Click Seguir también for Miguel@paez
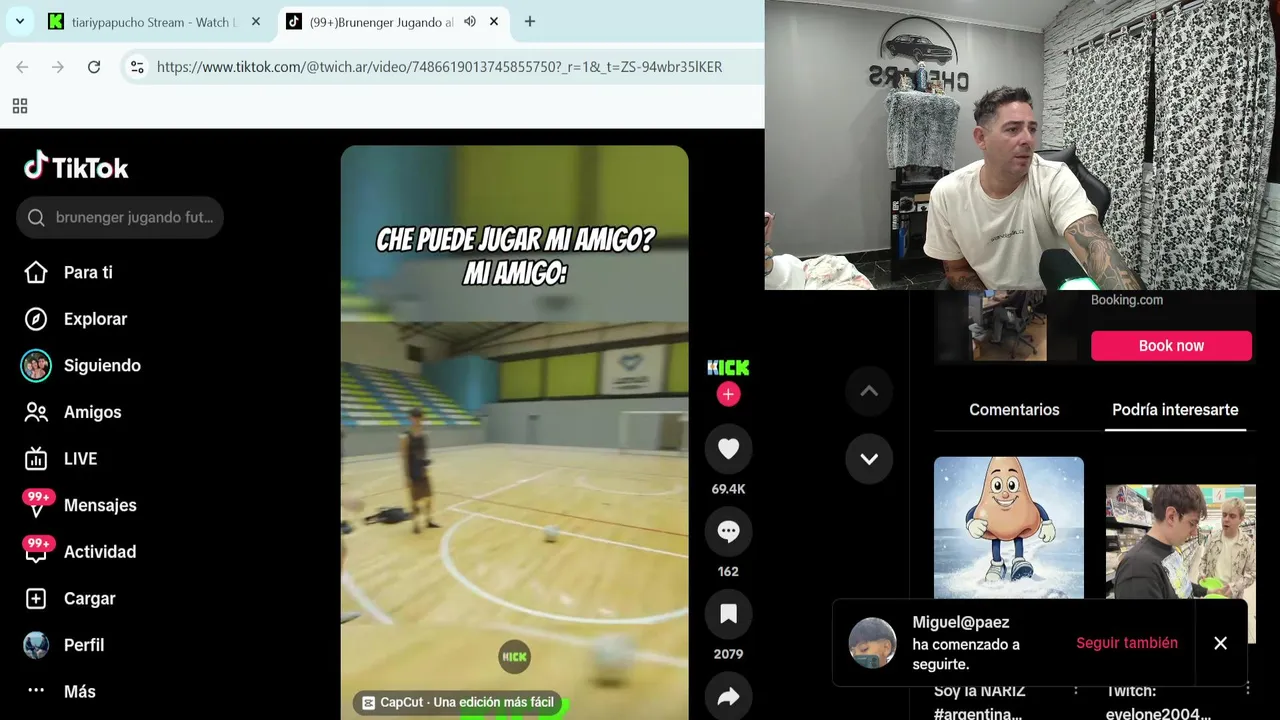 point(1127,643)
